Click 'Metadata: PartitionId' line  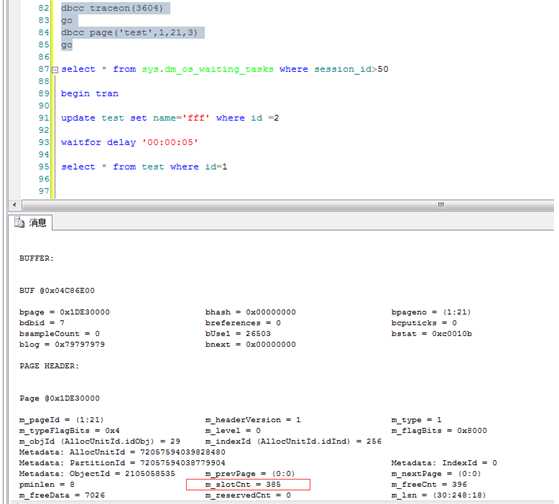click(122, 463)
